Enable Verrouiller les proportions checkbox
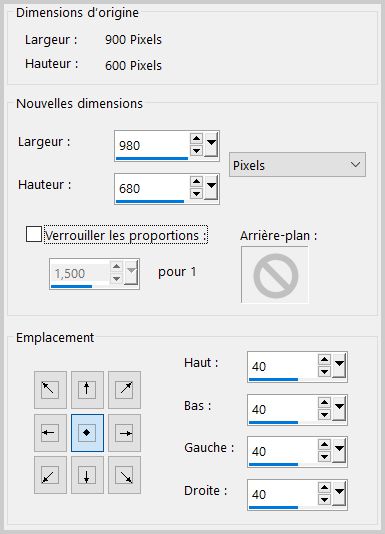 coord(34,234)
